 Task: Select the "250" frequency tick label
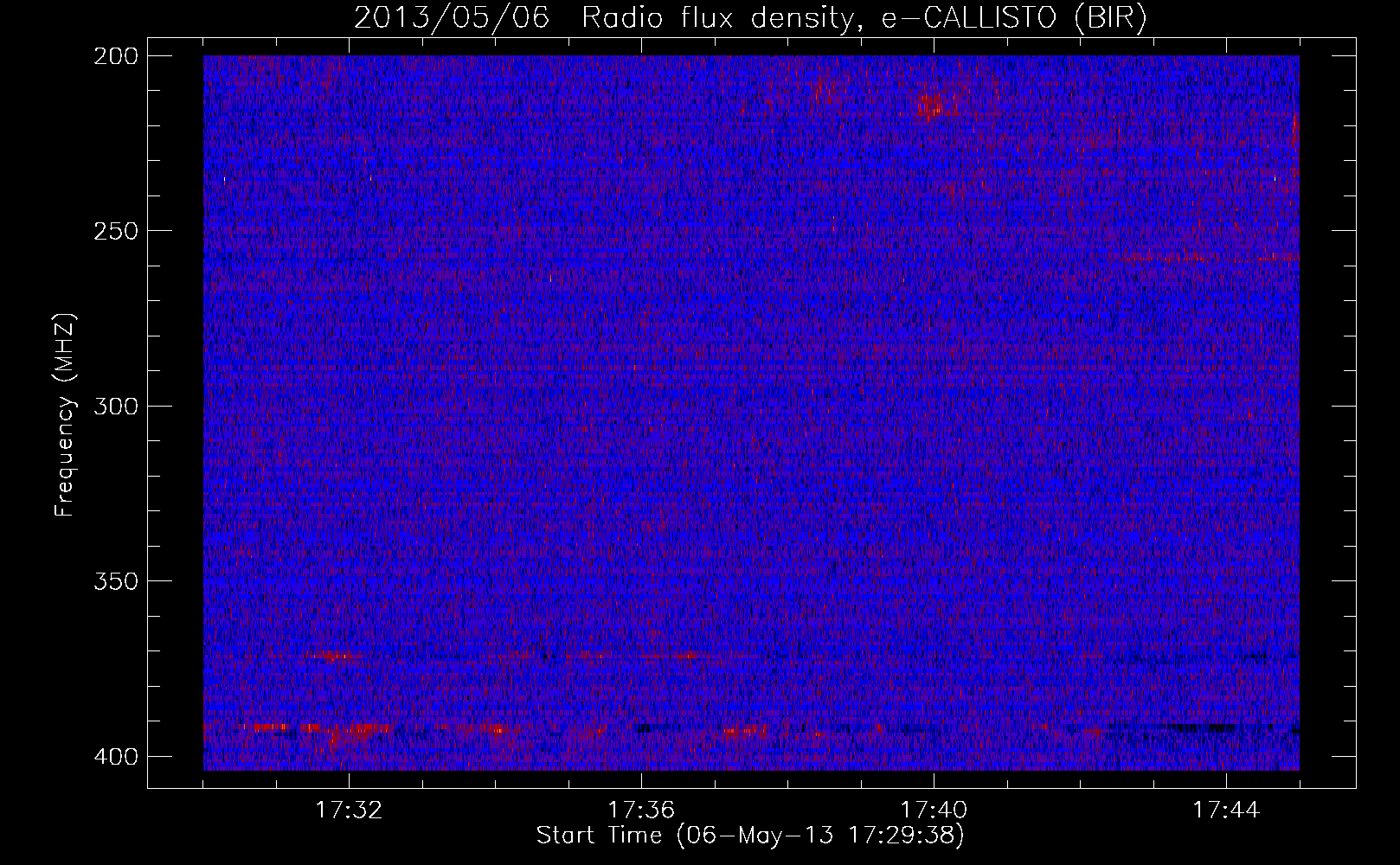point(115,232)
